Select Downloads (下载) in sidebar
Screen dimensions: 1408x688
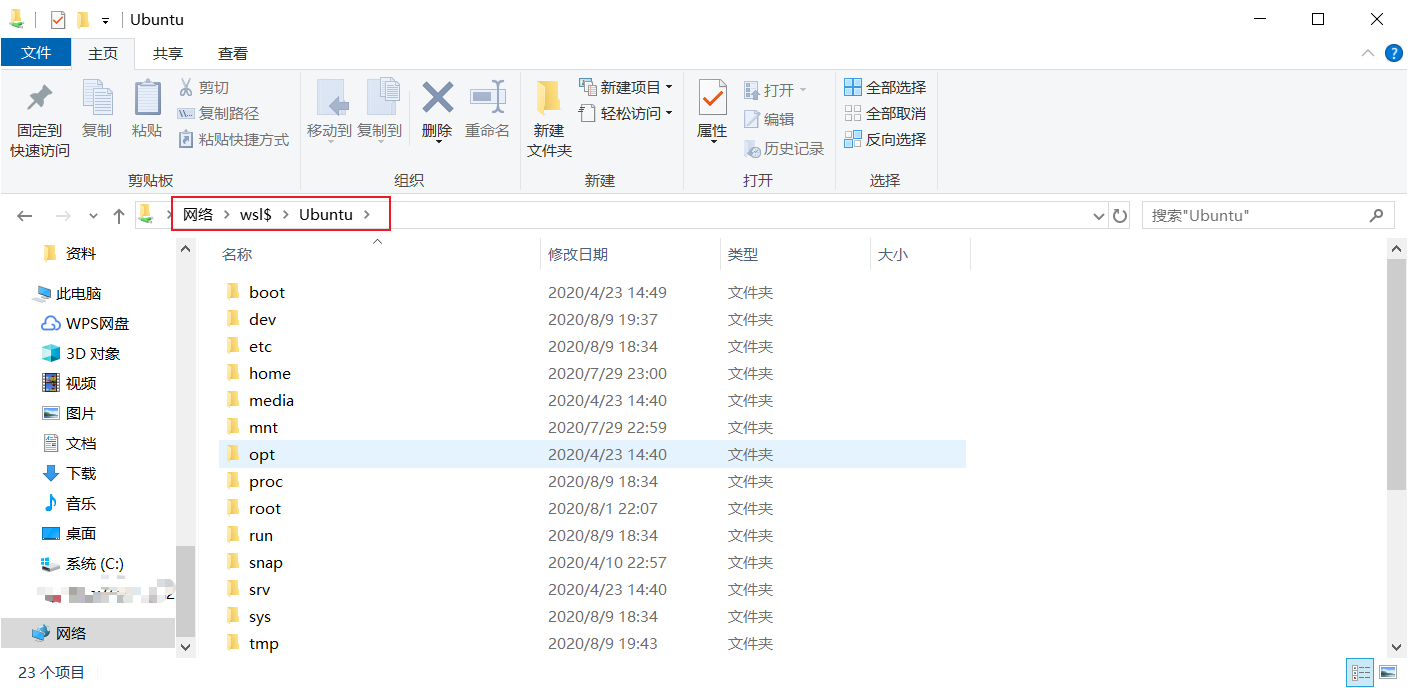click(x=69, y=474)
